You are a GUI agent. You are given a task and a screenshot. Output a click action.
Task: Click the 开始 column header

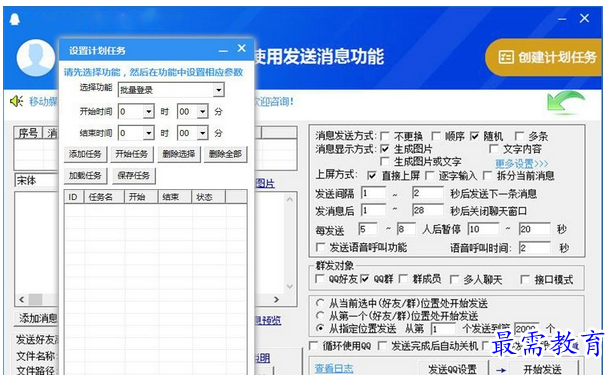coord(141,197)
